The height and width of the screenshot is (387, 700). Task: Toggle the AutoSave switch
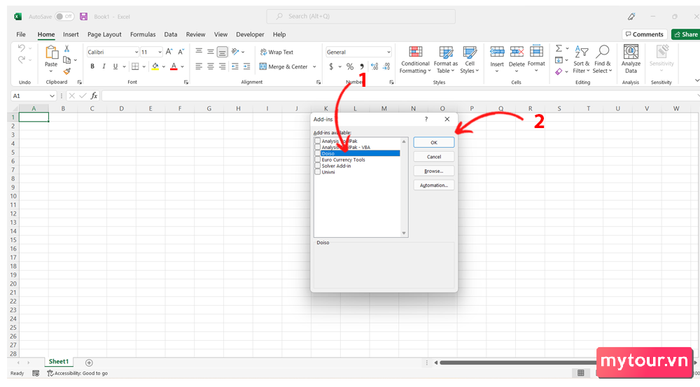[x=64, y=17]
